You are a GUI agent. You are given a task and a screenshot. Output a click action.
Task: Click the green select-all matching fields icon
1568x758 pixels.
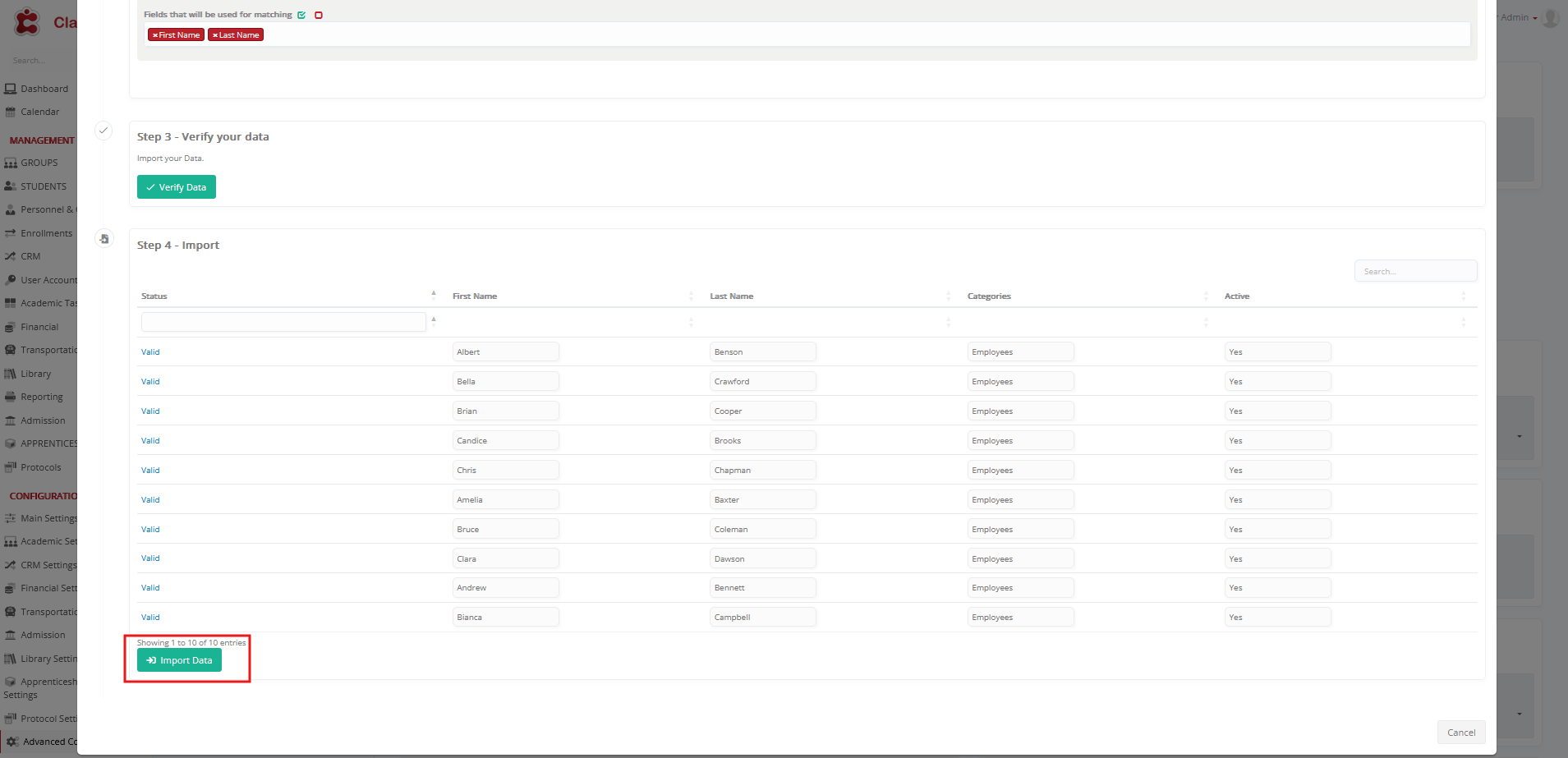(301, 15)
